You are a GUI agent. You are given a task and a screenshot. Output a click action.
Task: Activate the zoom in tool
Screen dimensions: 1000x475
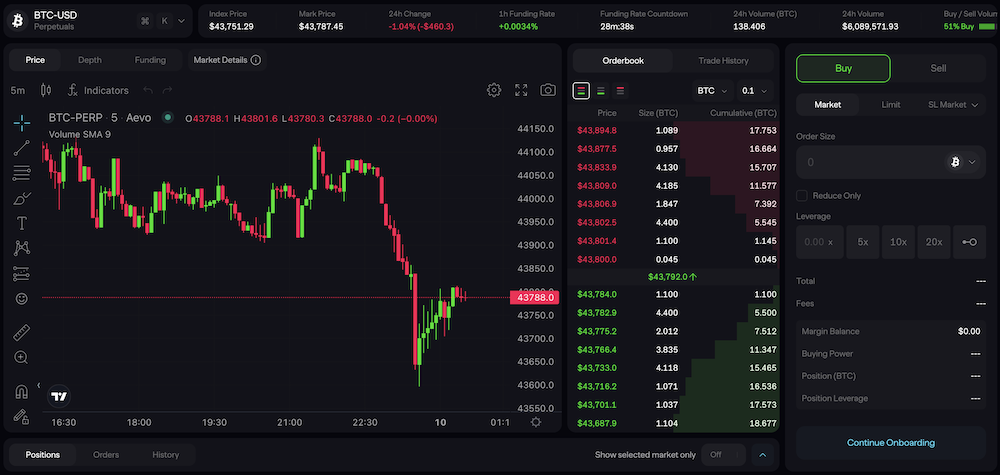click(22, 358)
